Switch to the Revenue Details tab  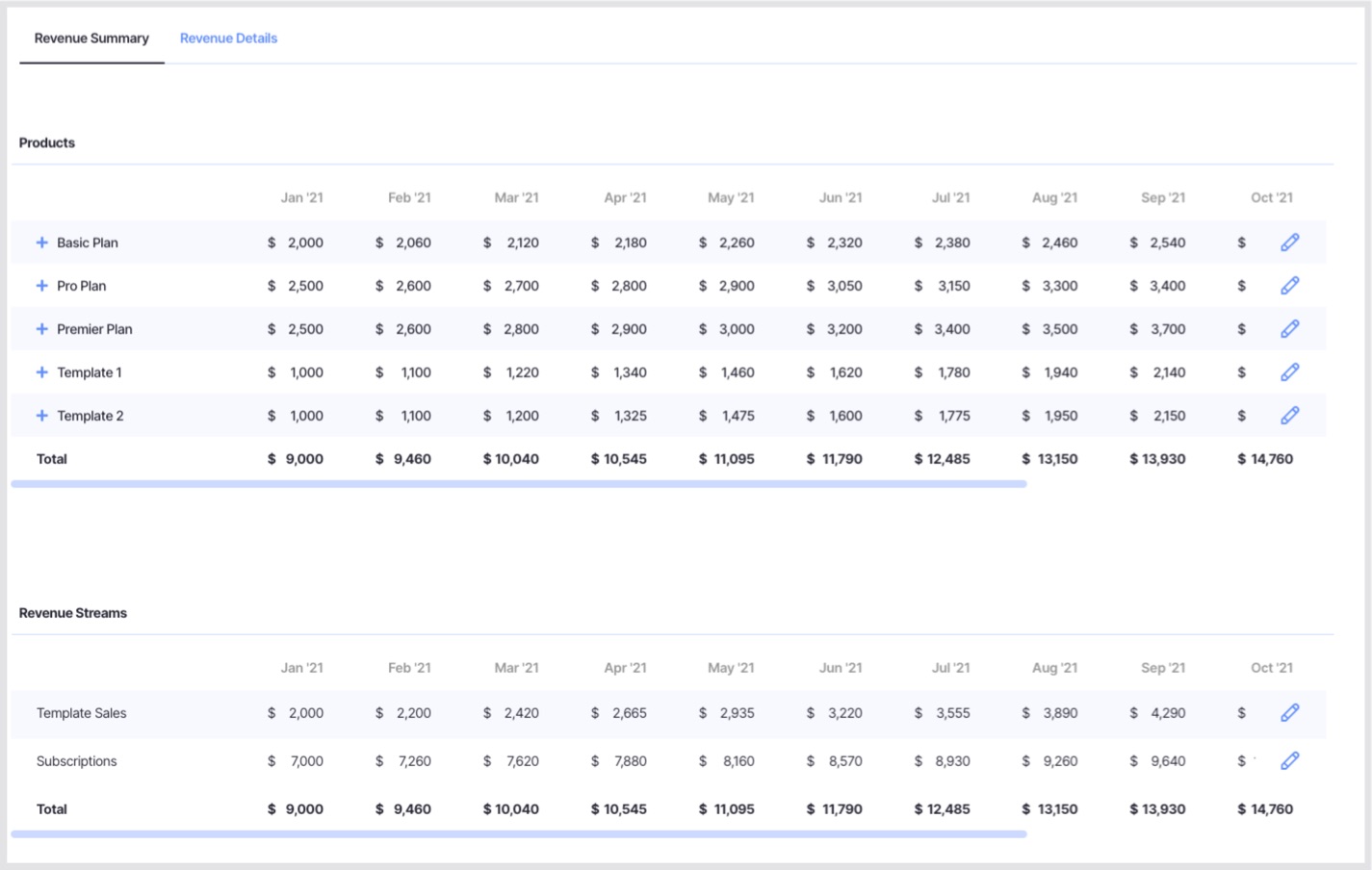point(228,38)
